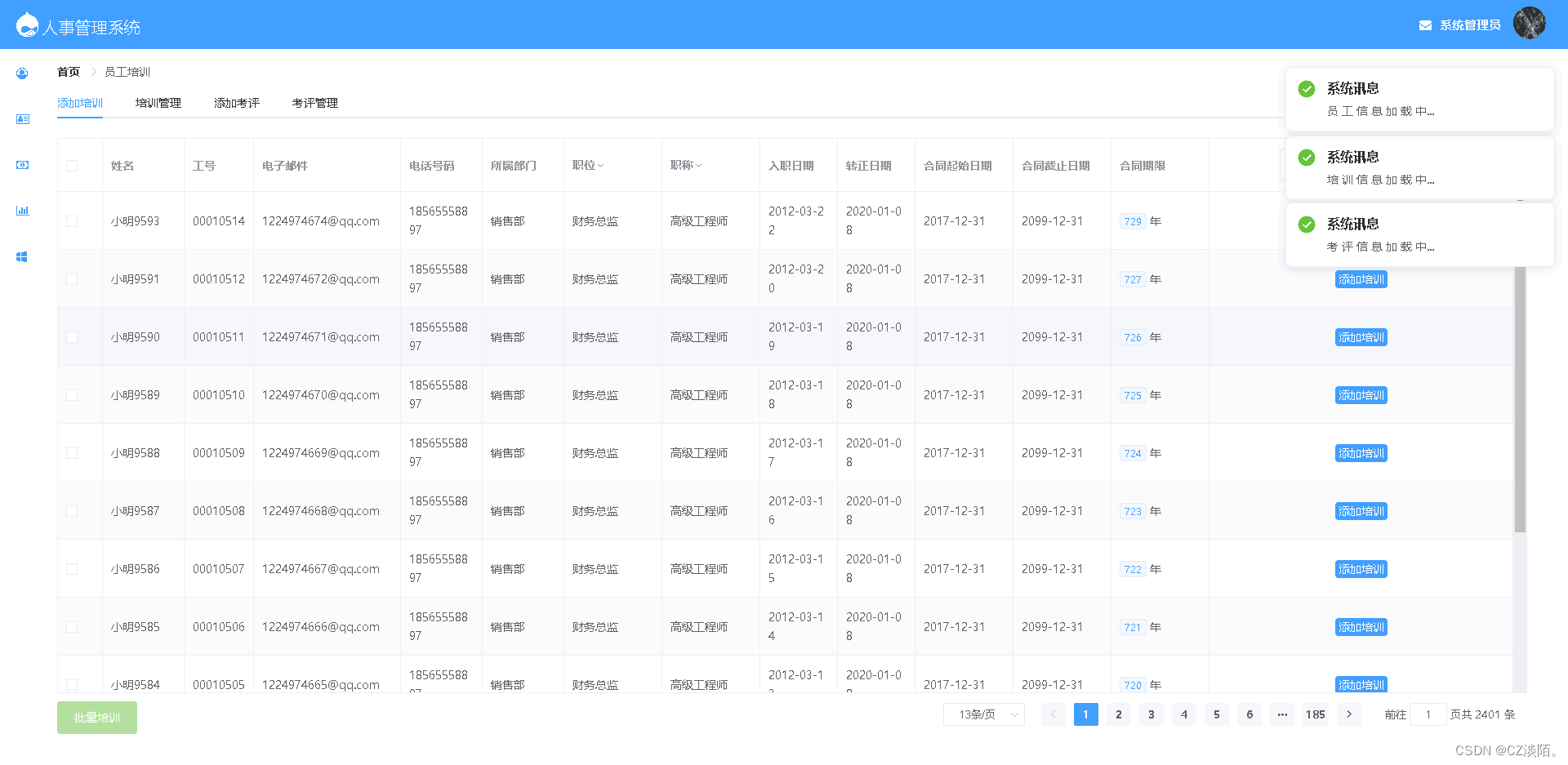The image size is (1568, 765).
Task: Click contract term tag 729
Action: point(1133,221)
